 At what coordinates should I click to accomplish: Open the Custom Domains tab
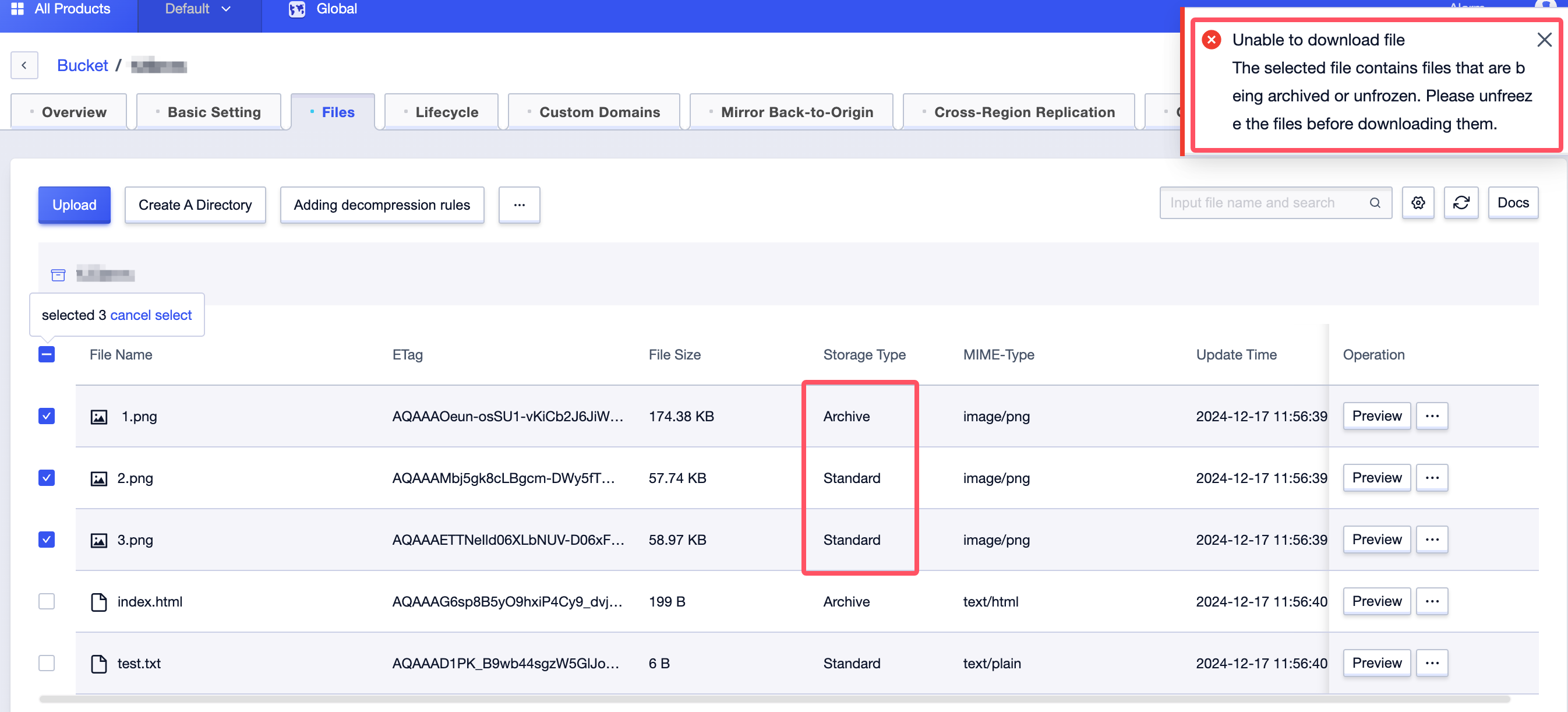594,112
